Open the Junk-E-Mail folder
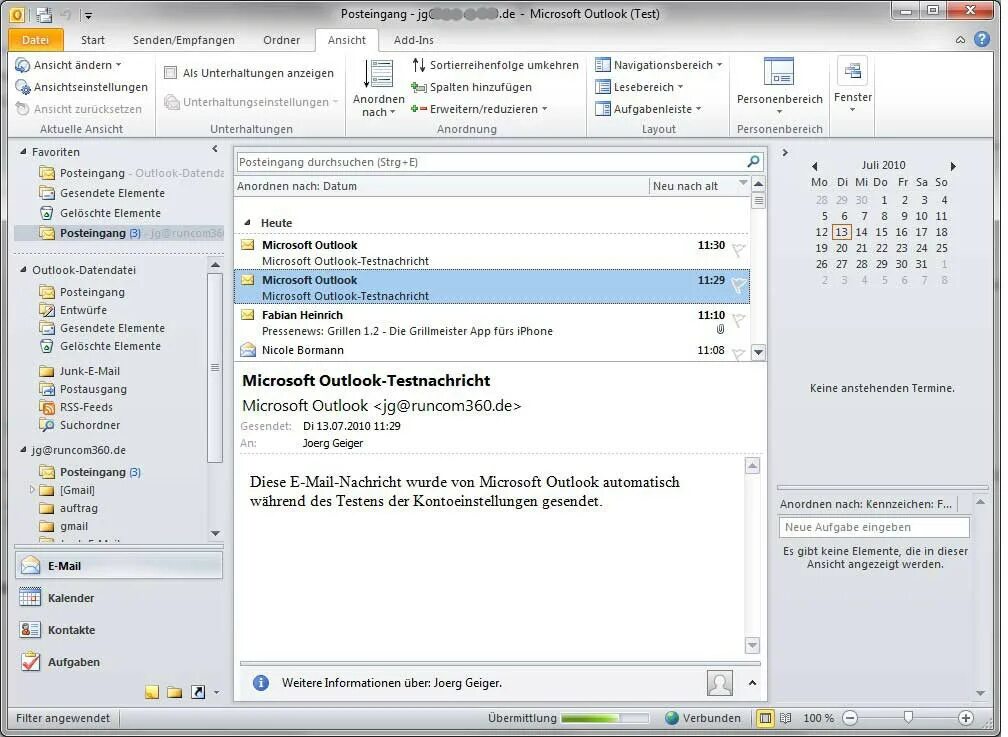This screenshot has height=737, width=1008. [89, 371]
